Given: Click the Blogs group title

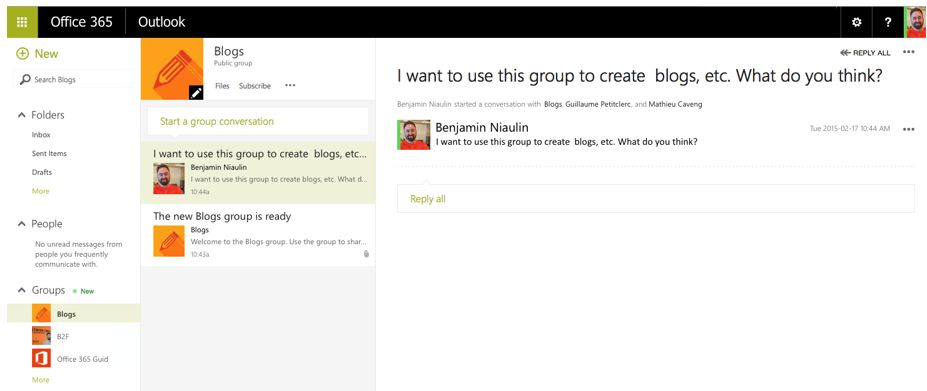Looking at the screenshot, I should click(229, 51).
